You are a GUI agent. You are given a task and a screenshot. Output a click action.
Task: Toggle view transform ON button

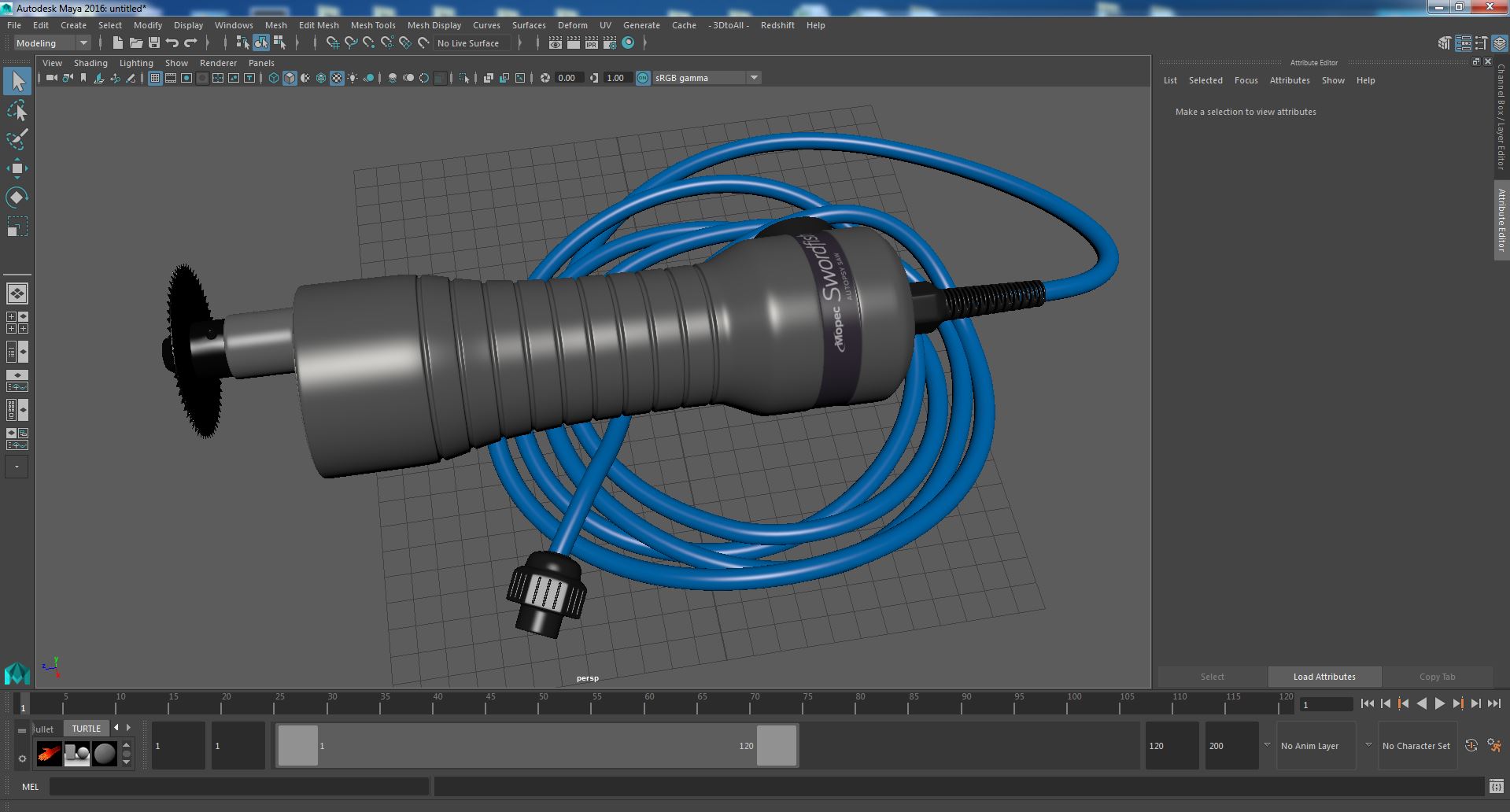[643, 78]
